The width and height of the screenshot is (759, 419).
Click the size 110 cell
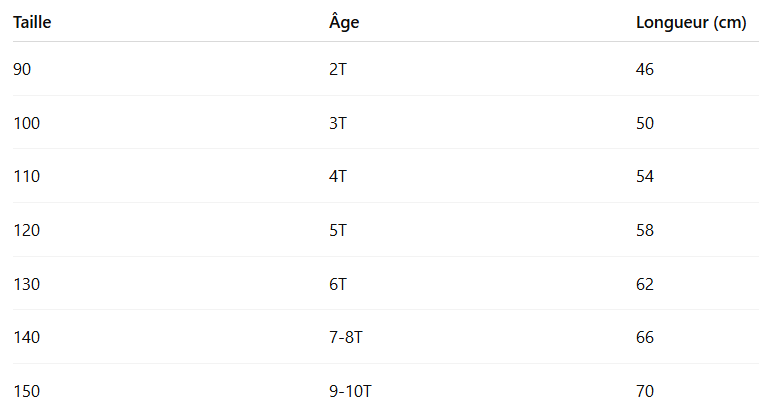pos(27,176)
